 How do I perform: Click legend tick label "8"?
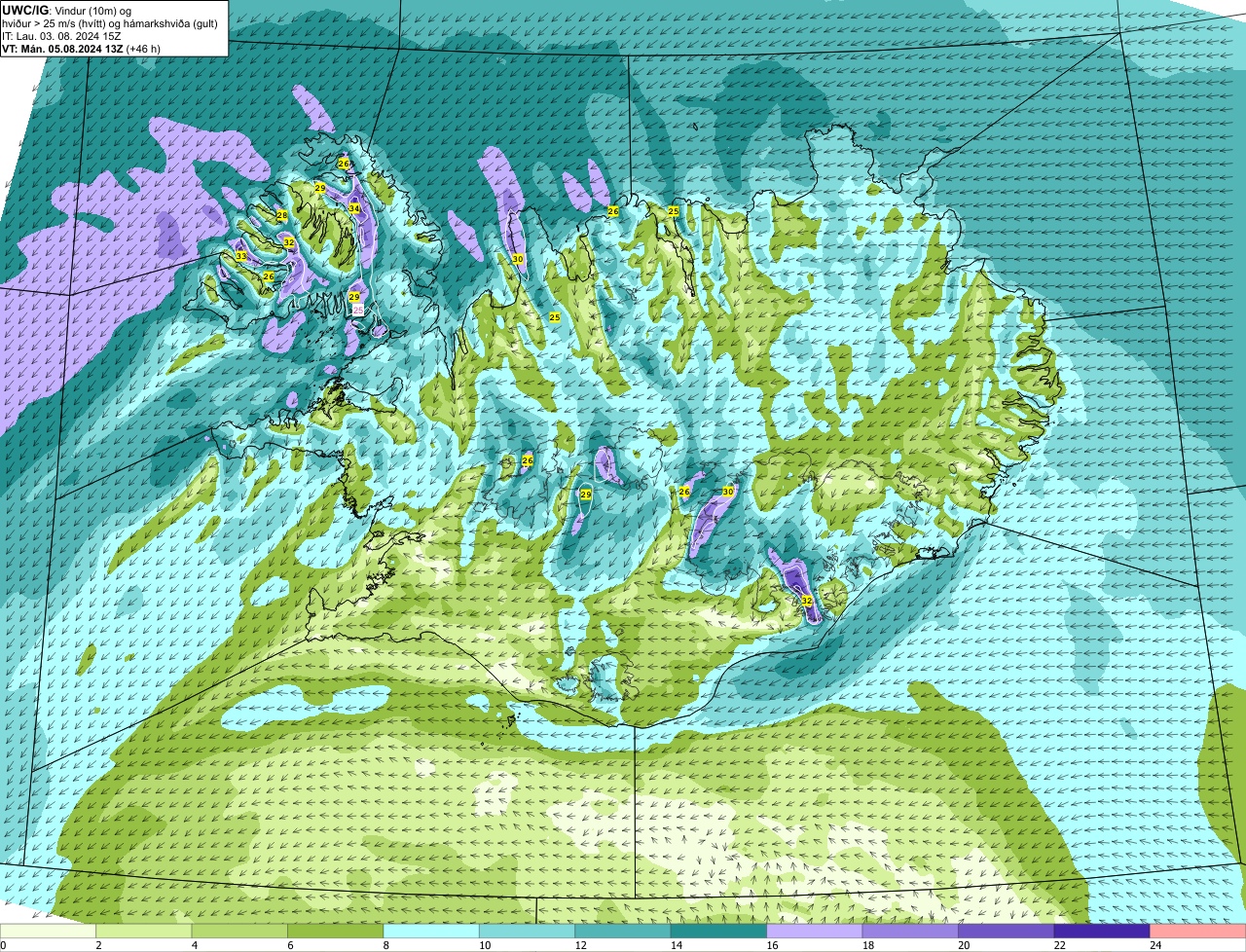tap(385, 945)
